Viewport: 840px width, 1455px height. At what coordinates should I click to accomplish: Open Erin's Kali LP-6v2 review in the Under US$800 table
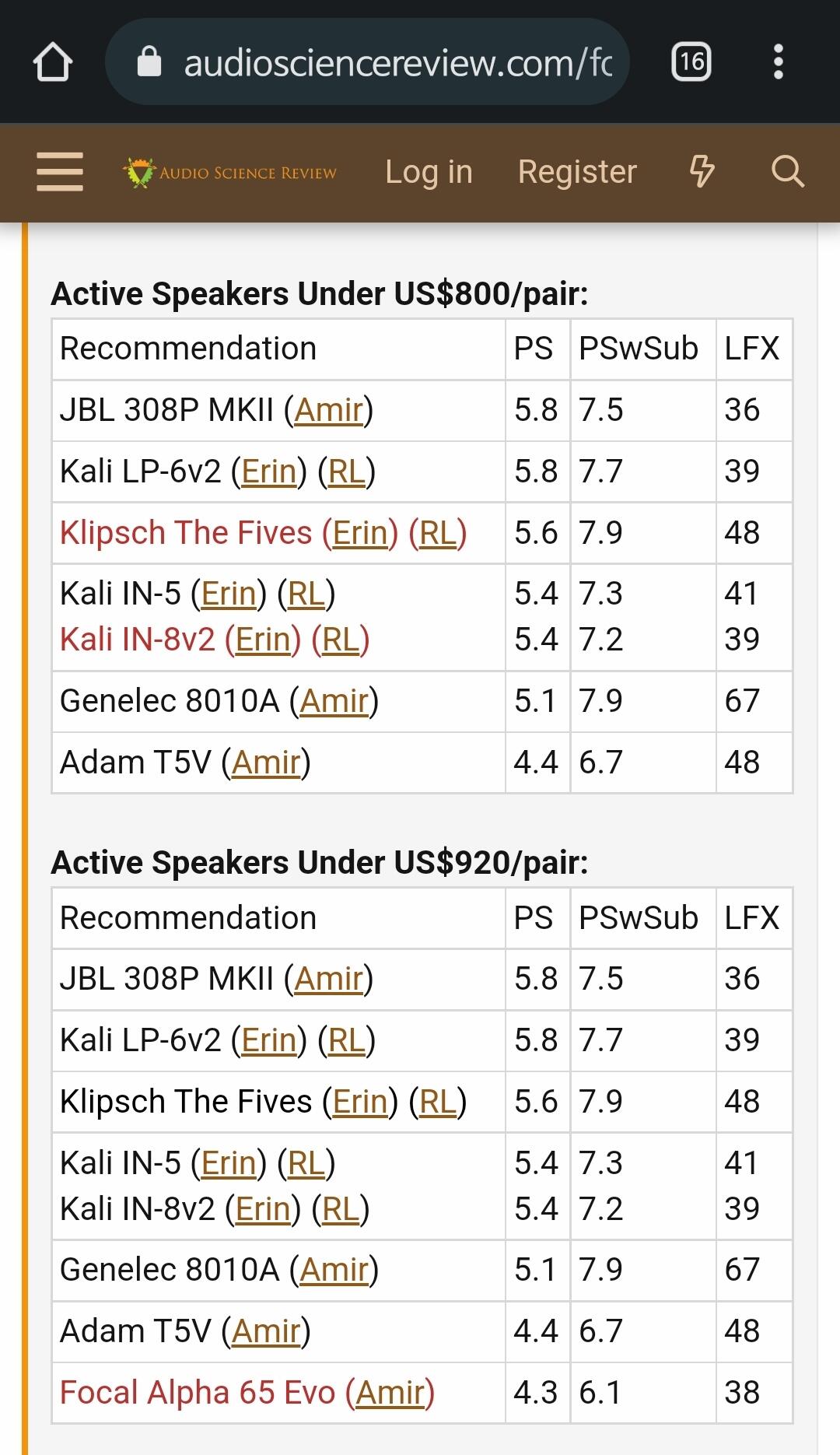(269, 472)
